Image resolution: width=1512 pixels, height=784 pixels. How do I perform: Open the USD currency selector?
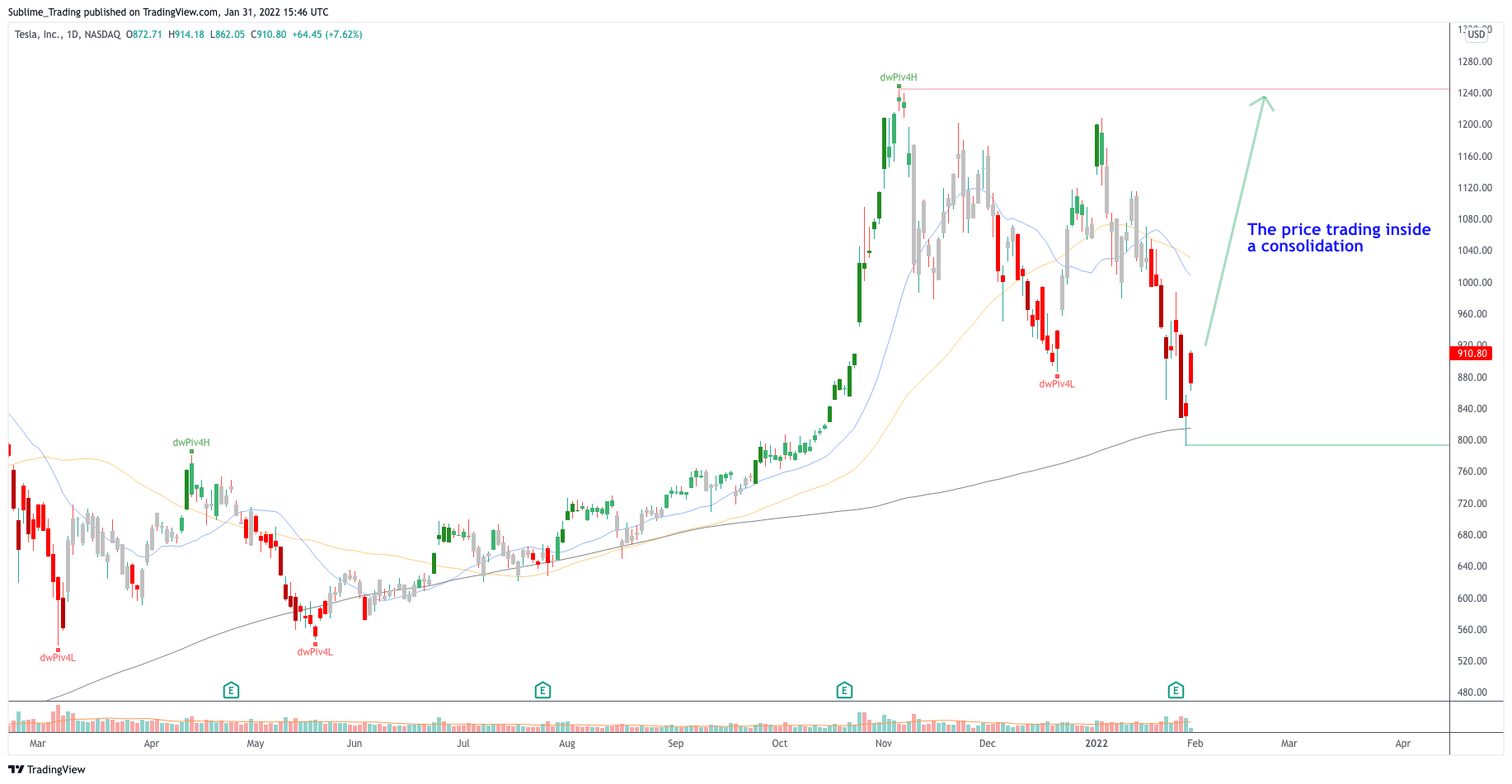pyautogui.click(x=1476, y=35)
